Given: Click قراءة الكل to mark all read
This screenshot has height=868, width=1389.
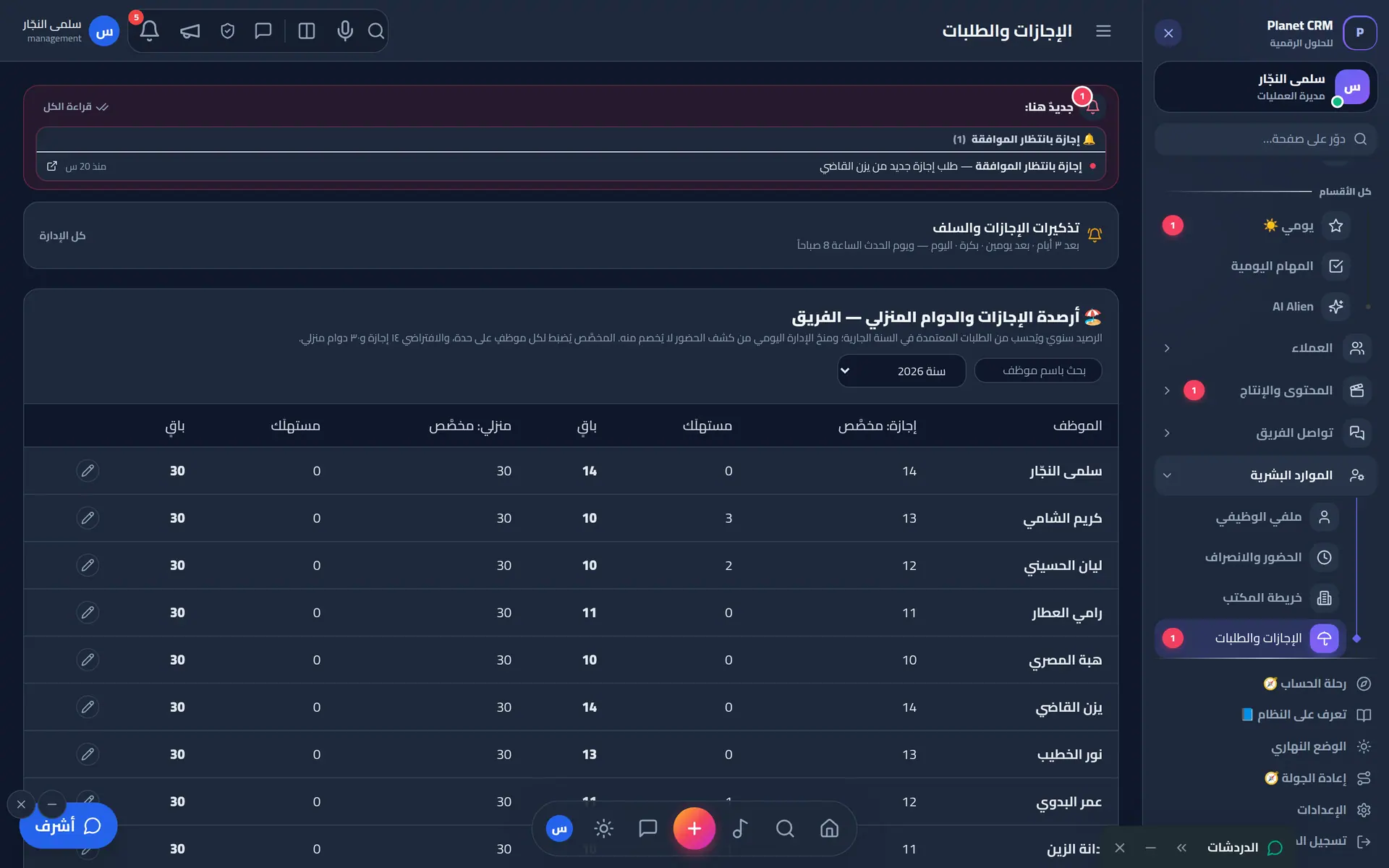Looking at the screenshot, I should coord(75,107).
